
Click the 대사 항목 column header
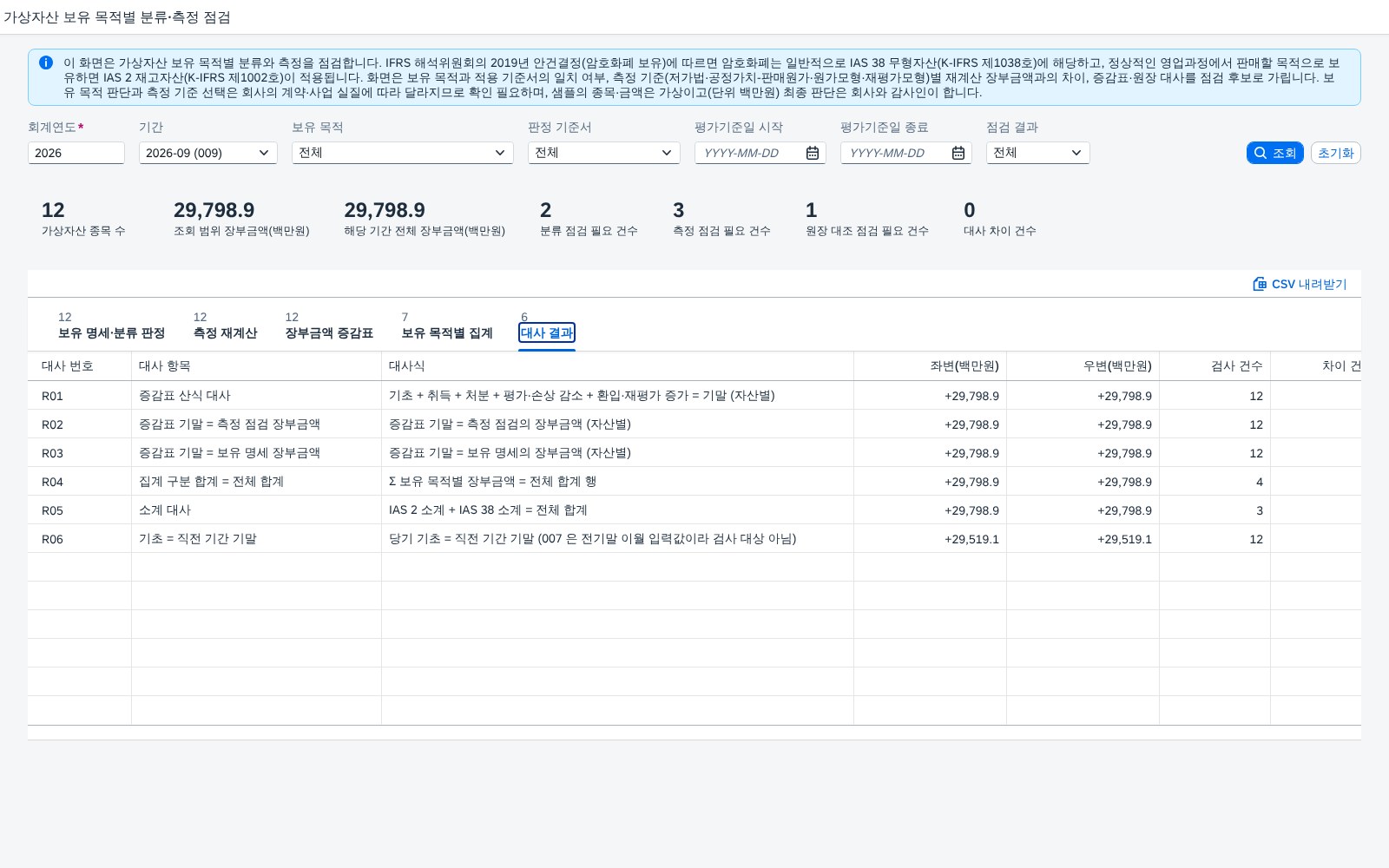pos(257,366)
